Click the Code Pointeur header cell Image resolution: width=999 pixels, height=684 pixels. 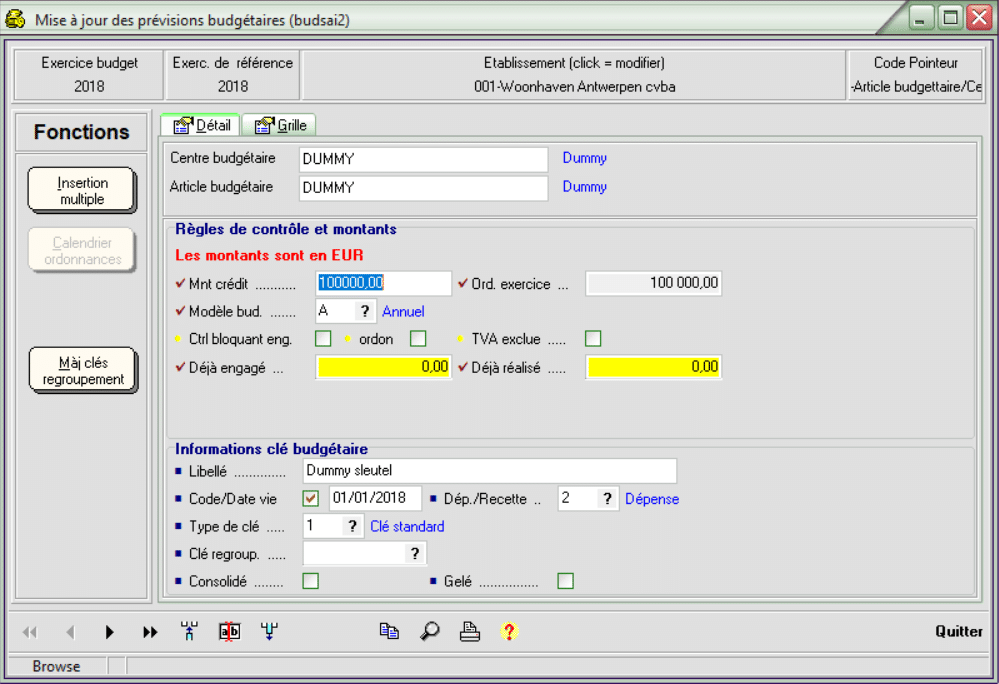point(916,75)
